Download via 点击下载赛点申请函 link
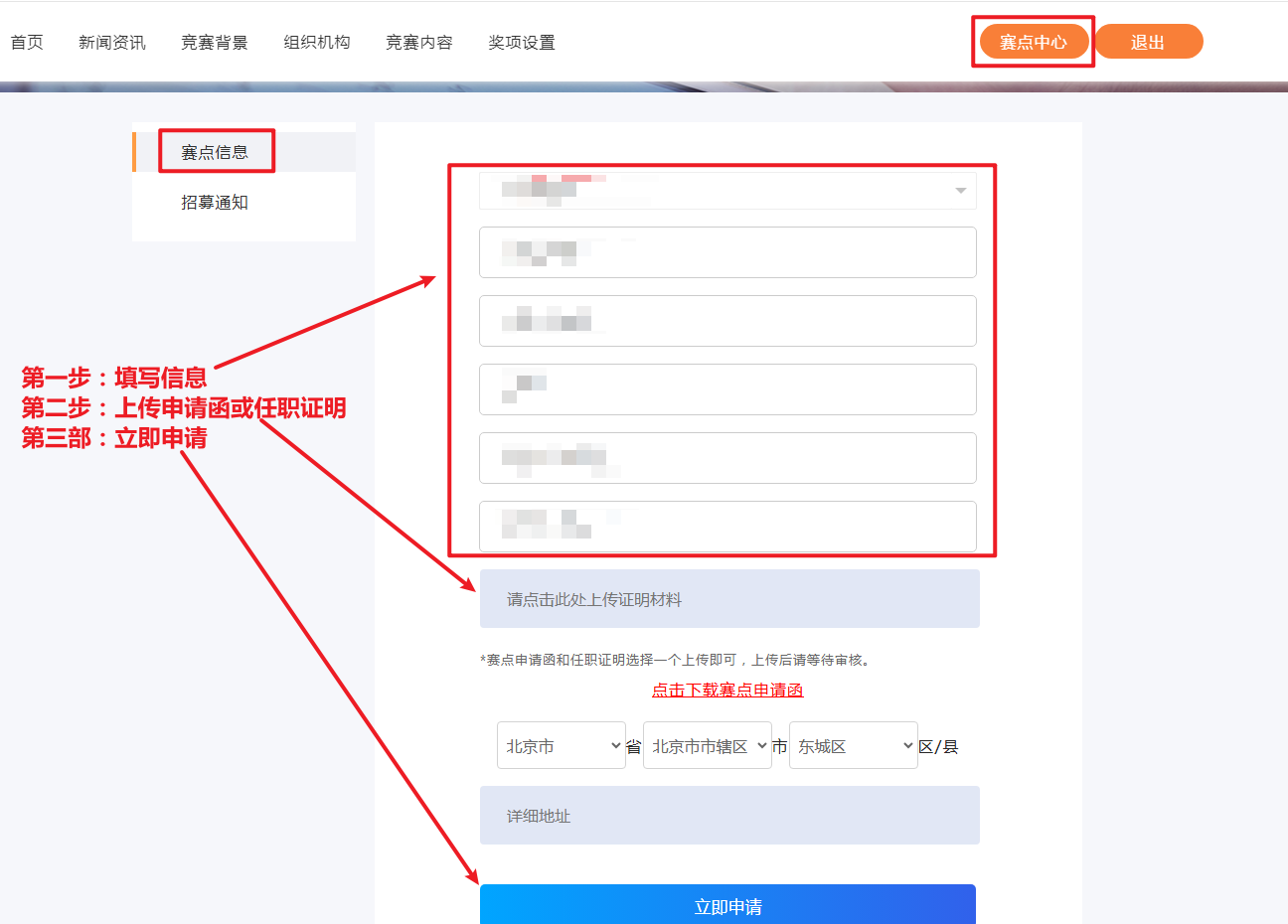Screen dimensions: 1288x924 [727, 690]
